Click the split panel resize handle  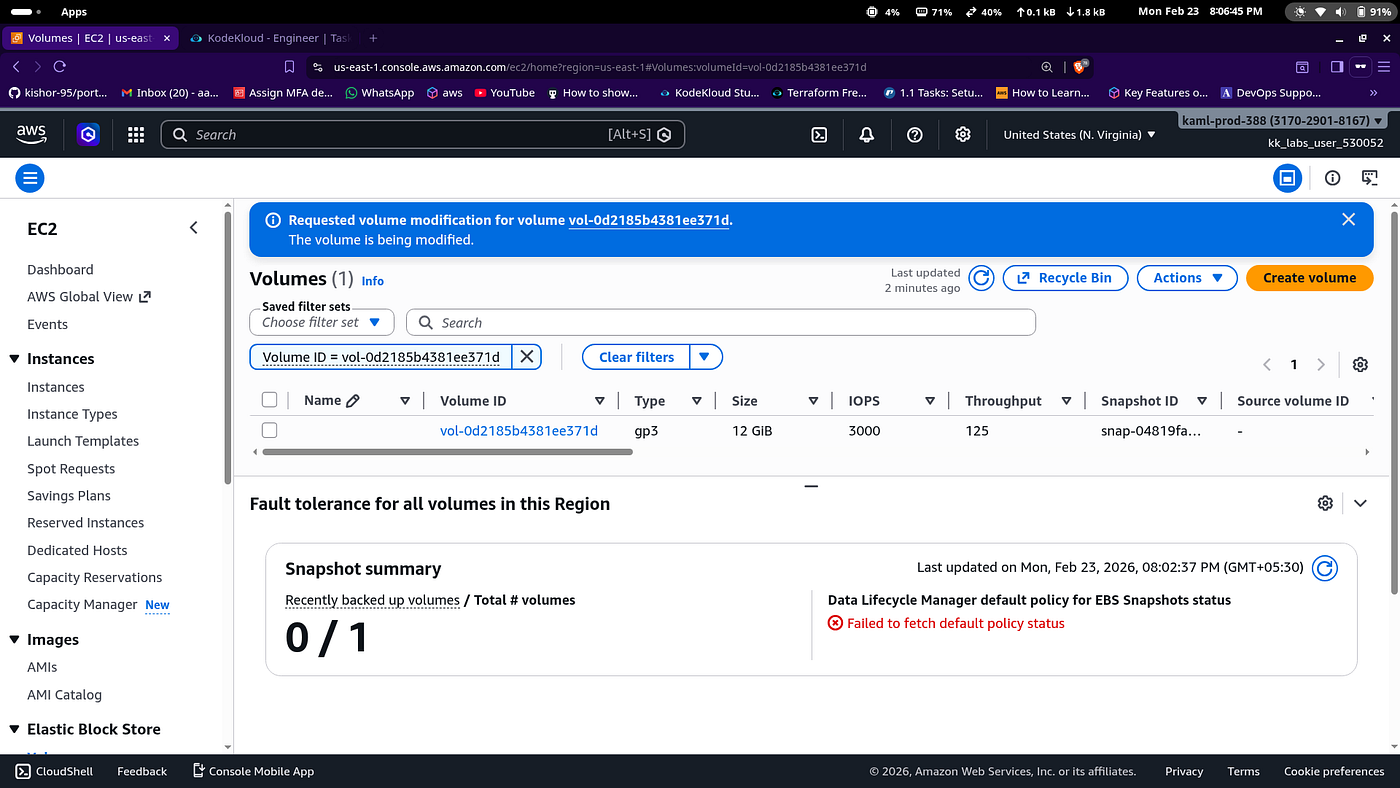click(x=811, y=486)
